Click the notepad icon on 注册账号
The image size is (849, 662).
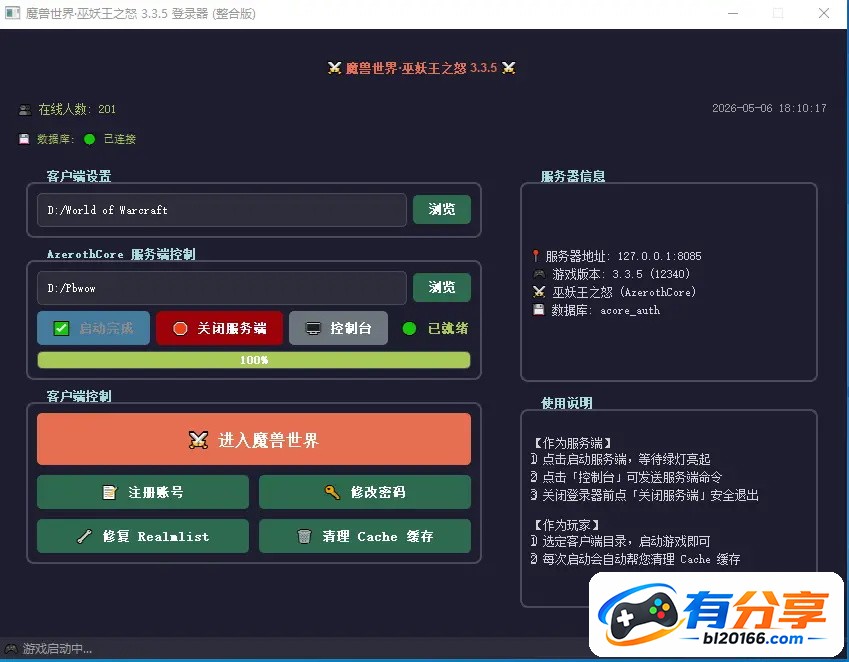click(x=110, y=492)
